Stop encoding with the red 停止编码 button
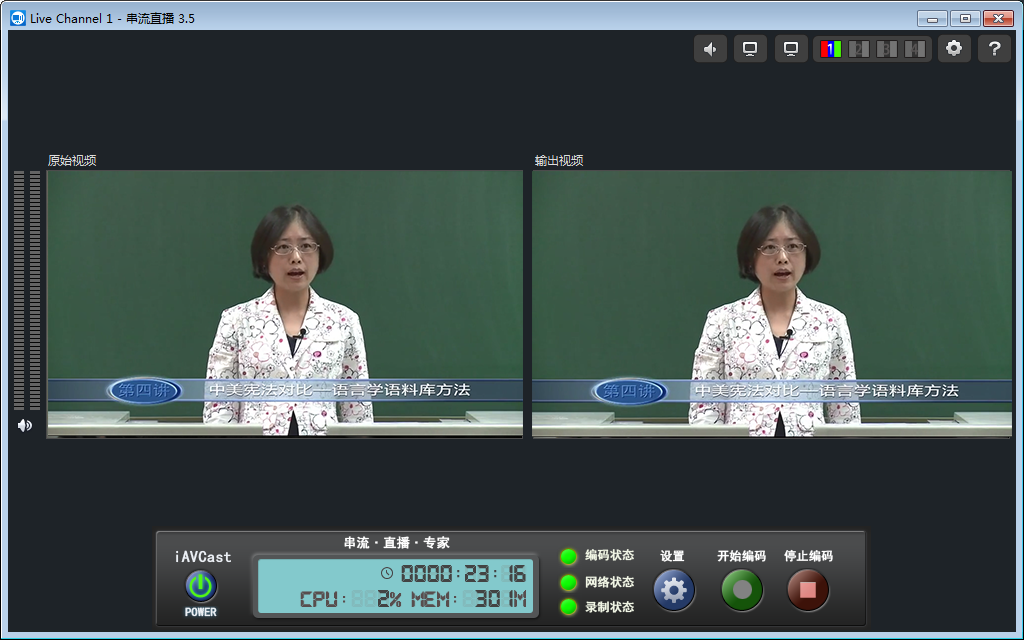The image size is (1024, 640). (x=808, y=590)
